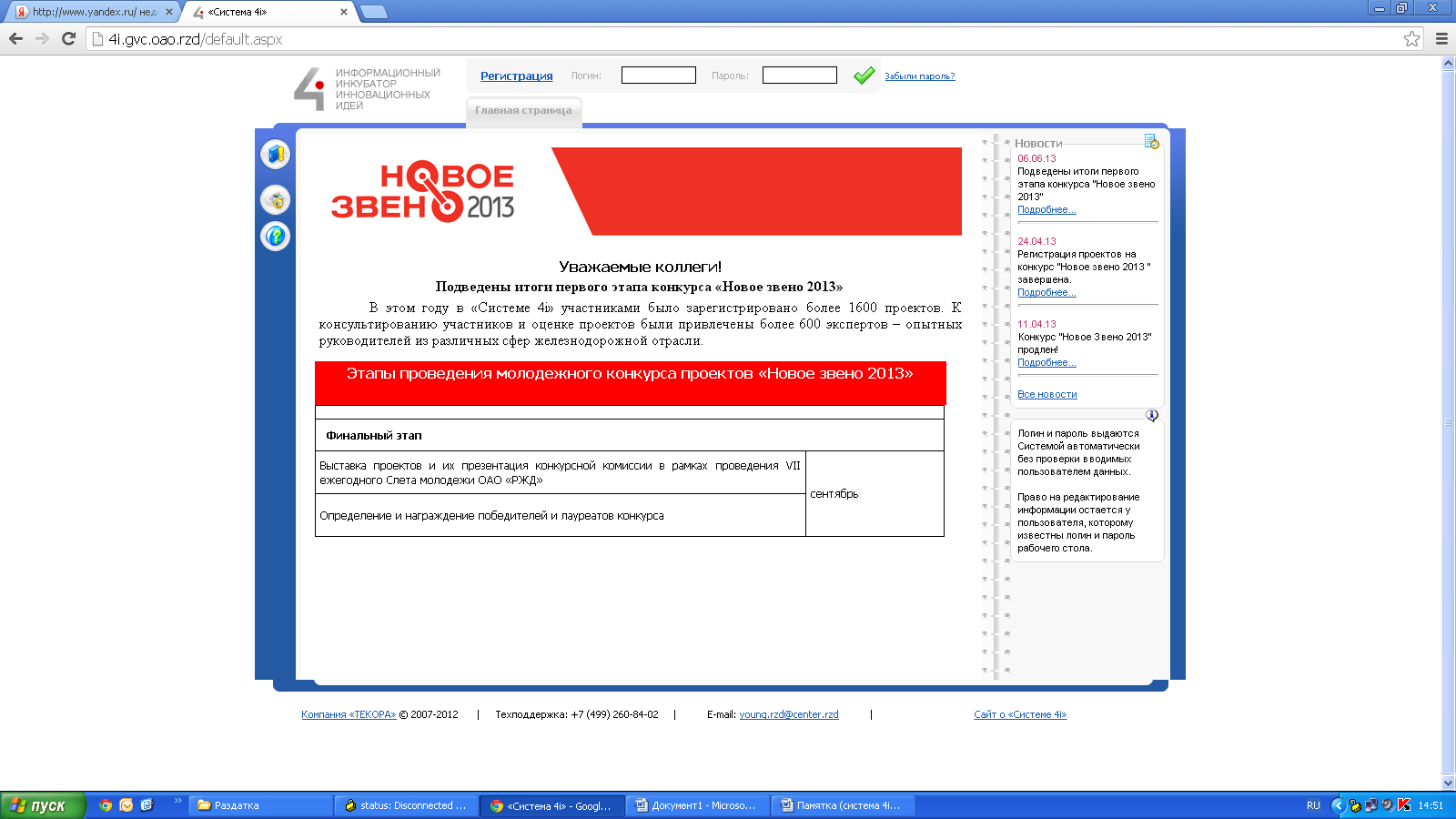Click the Финальный этап table row
The height and width of the screenshot is (819, 1456).
(630, 435)
